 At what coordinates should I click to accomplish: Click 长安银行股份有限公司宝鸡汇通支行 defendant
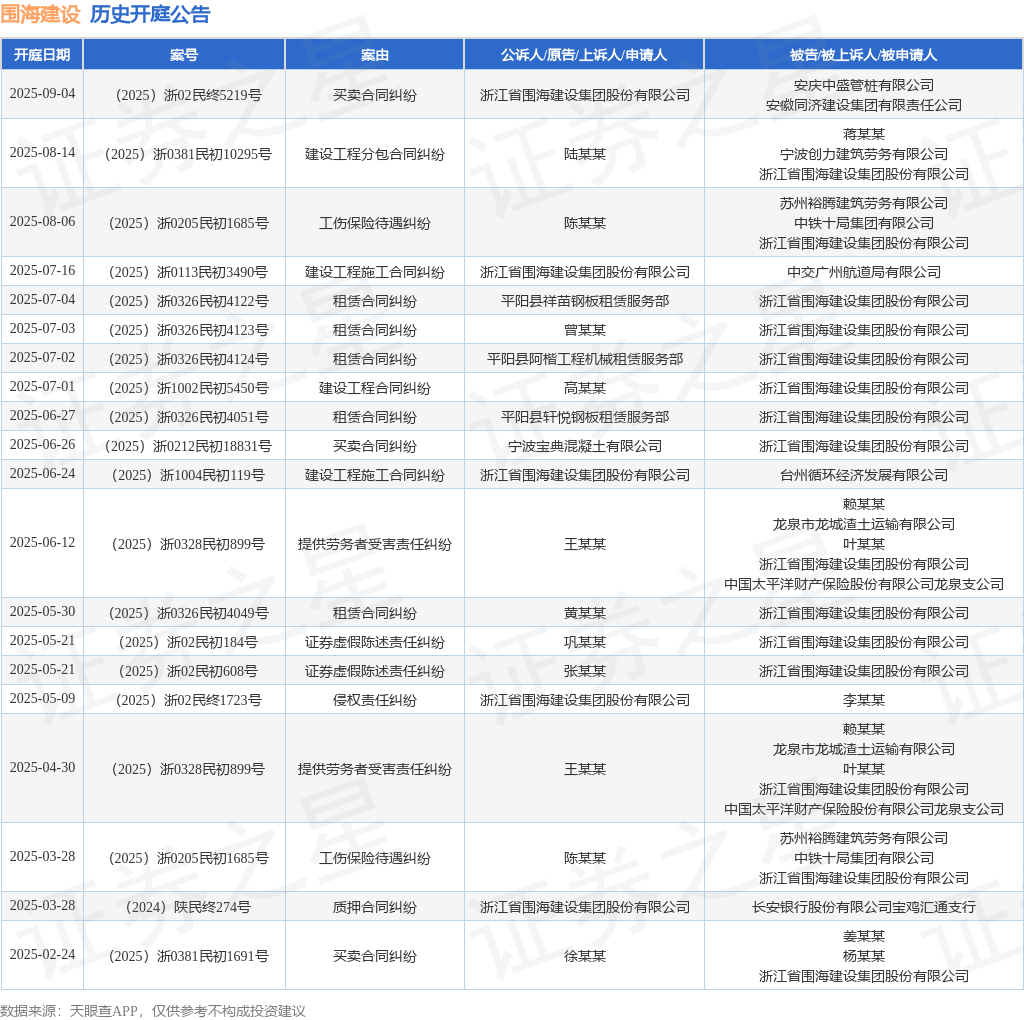click(863, 907)
